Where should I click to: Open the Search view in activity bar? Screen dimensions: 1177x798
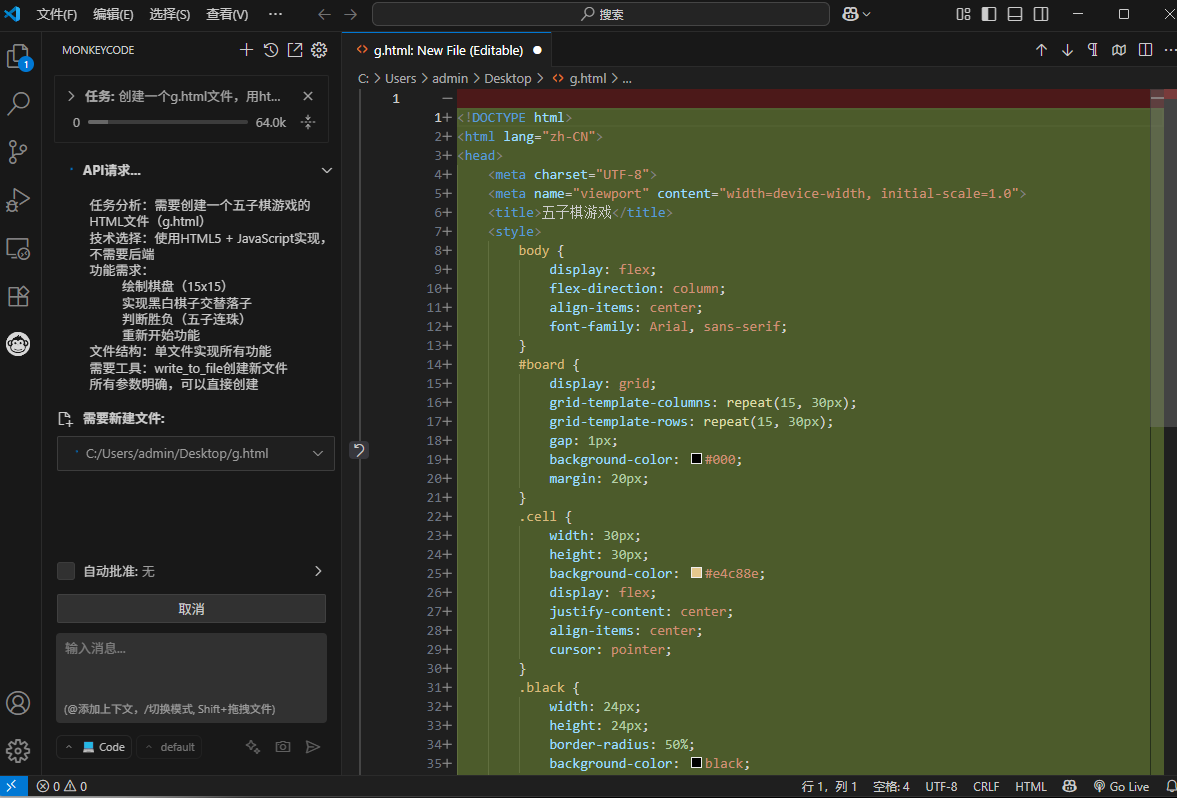pos(18,104)
